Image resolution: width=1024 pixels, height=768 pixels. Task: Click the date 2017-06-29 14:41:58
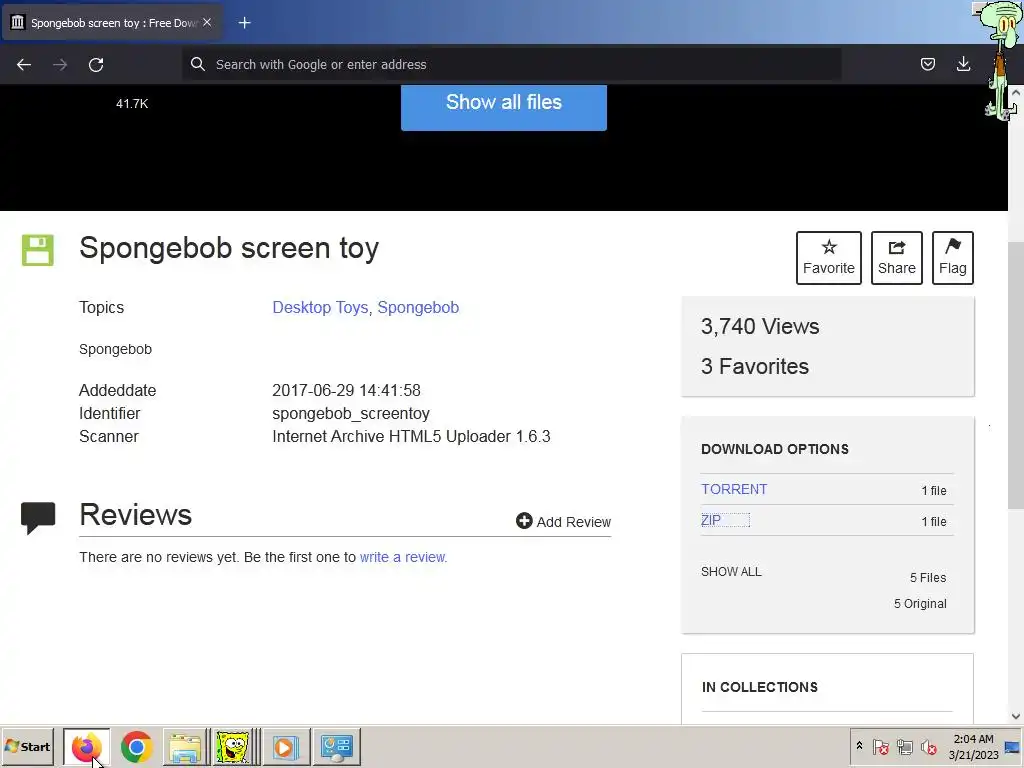346,391
